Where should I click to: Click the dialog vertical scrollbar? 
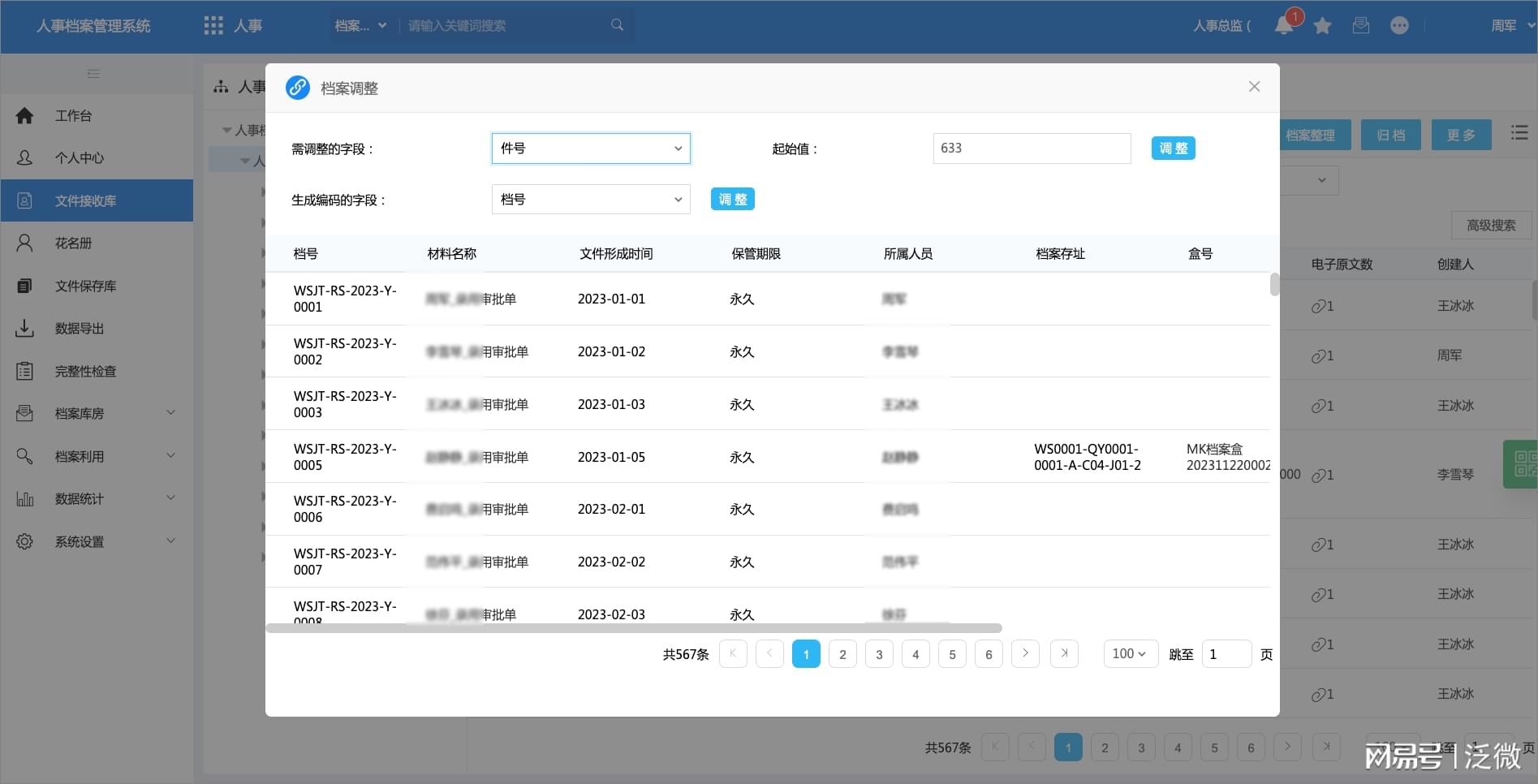(x=1274, y=285)
